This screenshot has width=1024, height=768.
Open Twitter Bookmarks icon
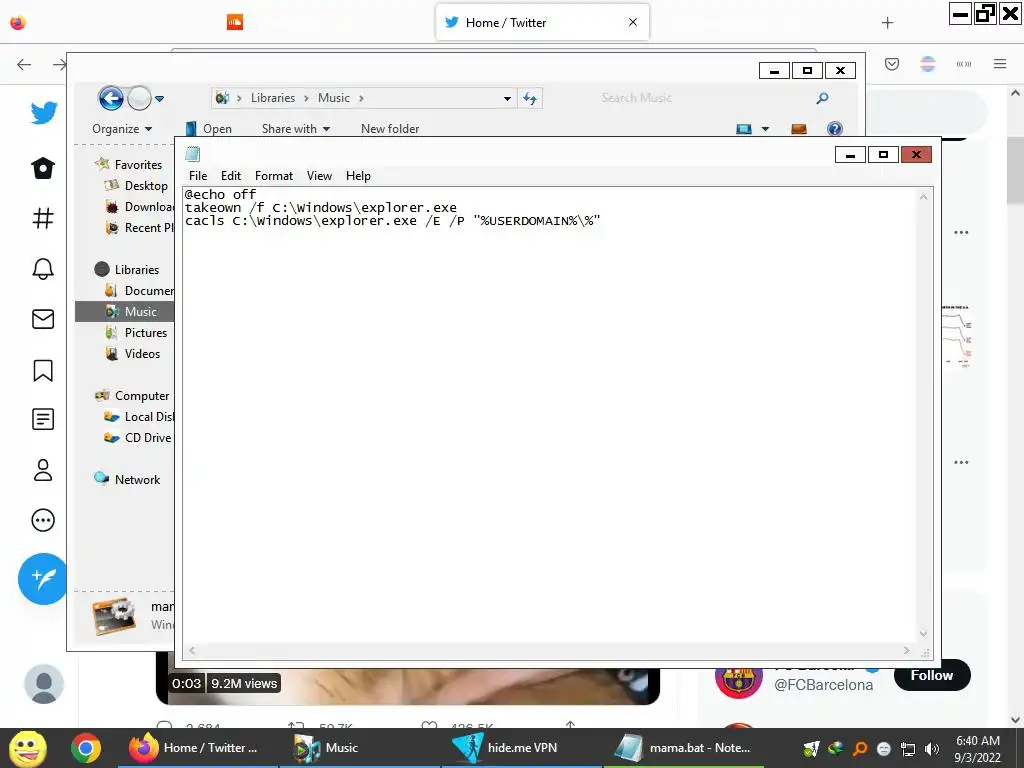tap(43, 370)
